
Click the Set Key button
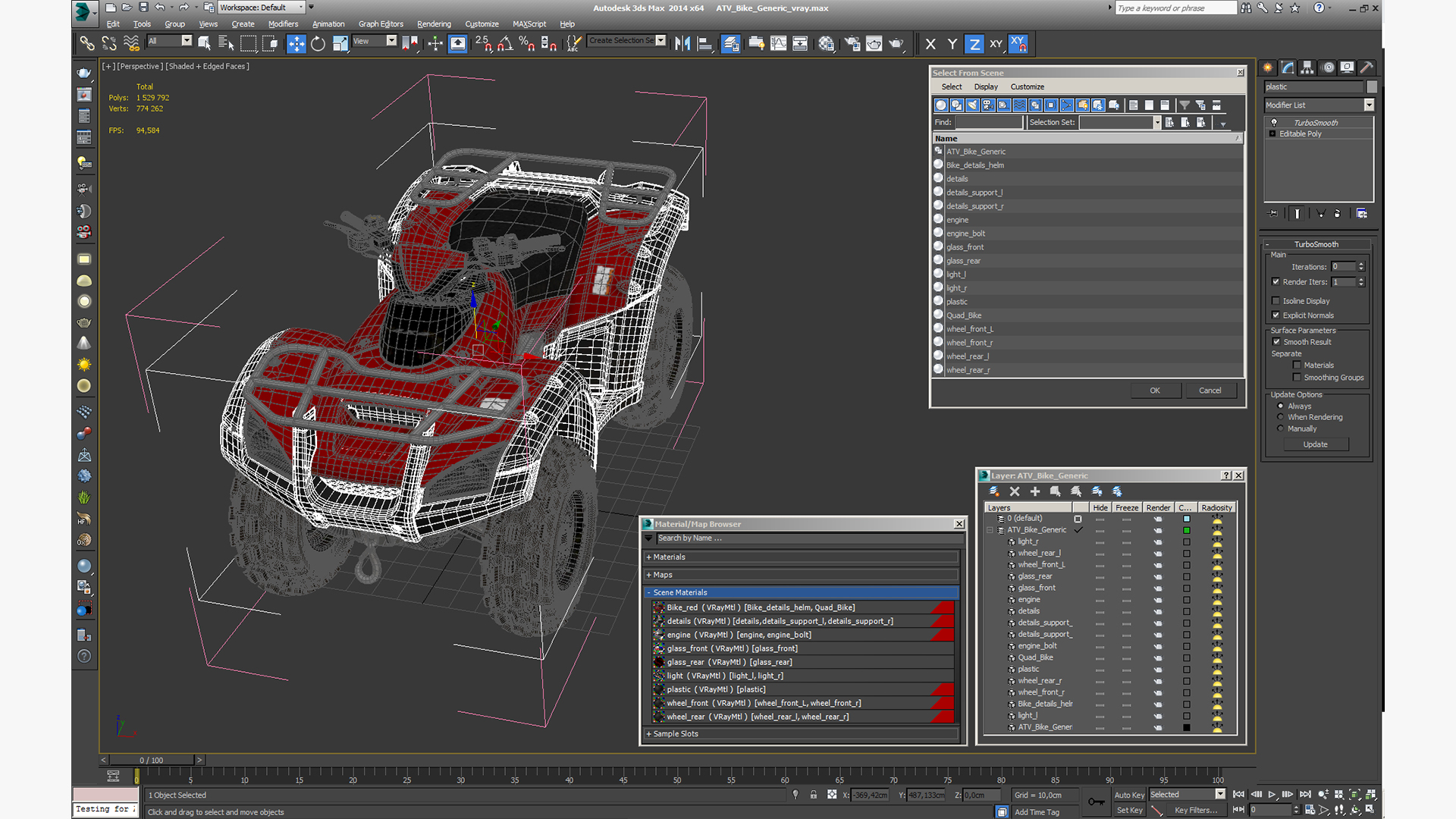(1129, 811)
